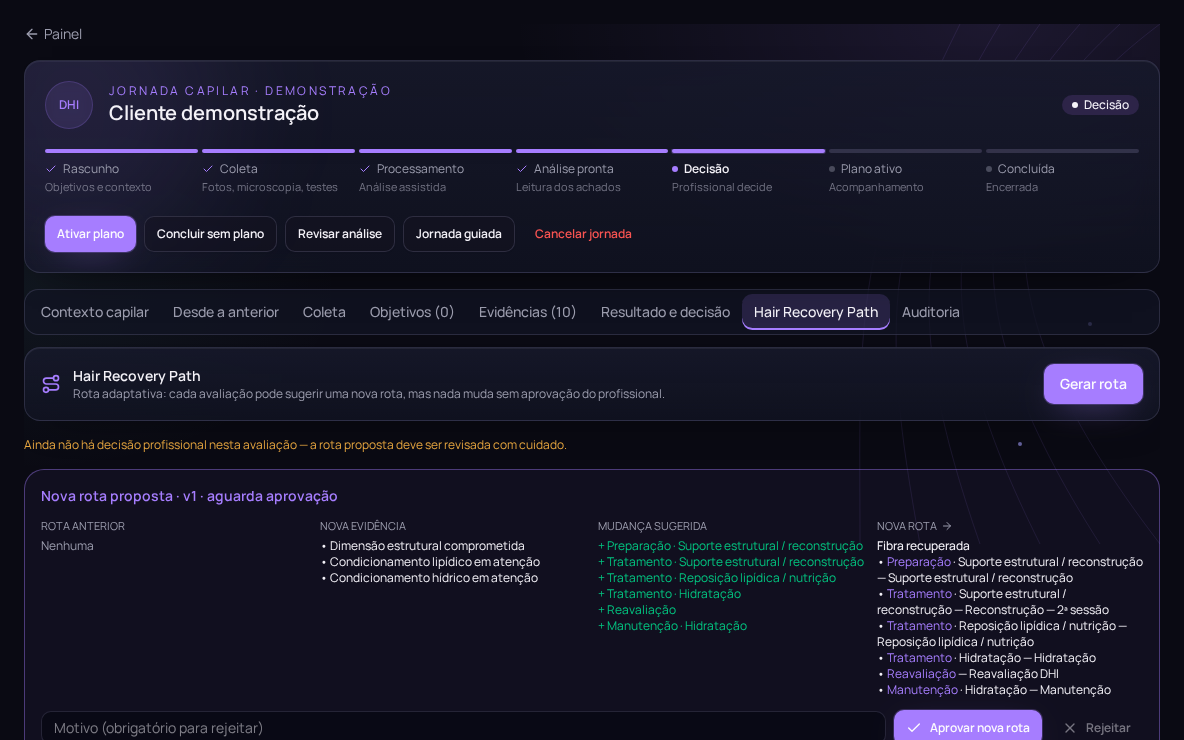Click the dot beside Concluída step
This screenshot has height=740, width=1184.
click(989, 169)
